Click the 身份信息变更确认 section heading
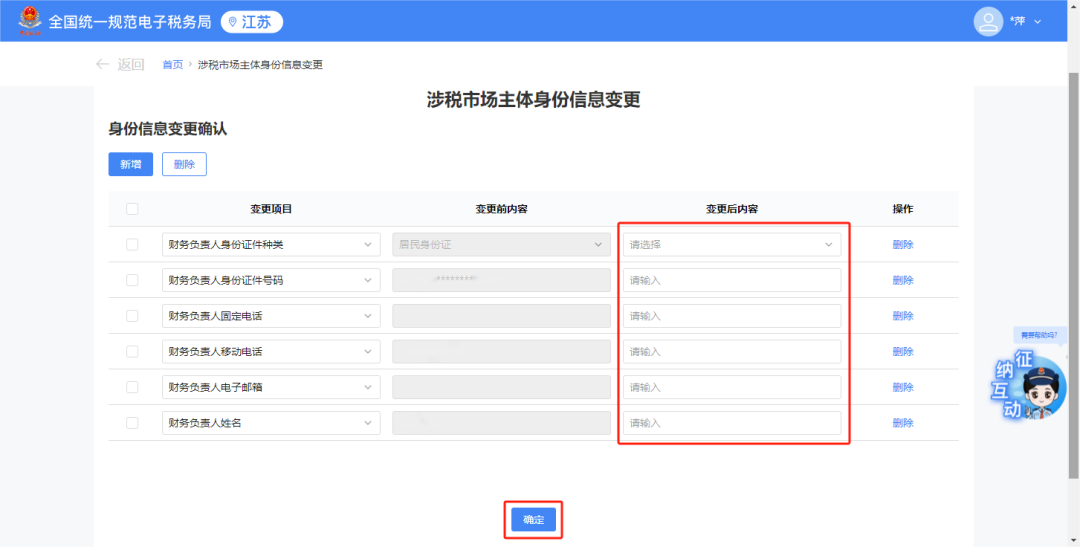 click(168, 129)
